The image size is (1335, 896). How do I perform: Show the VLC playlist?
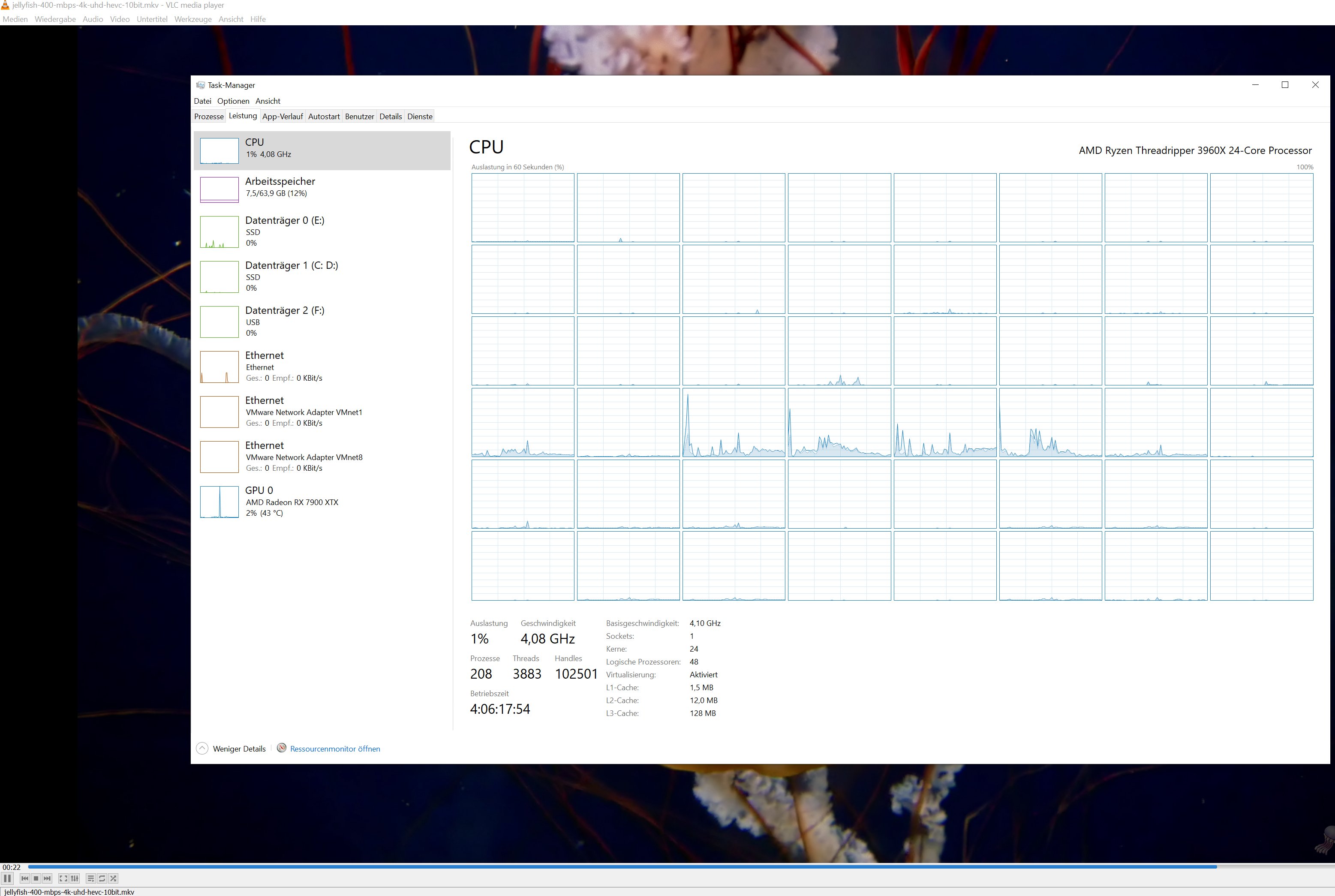[91, 878]
